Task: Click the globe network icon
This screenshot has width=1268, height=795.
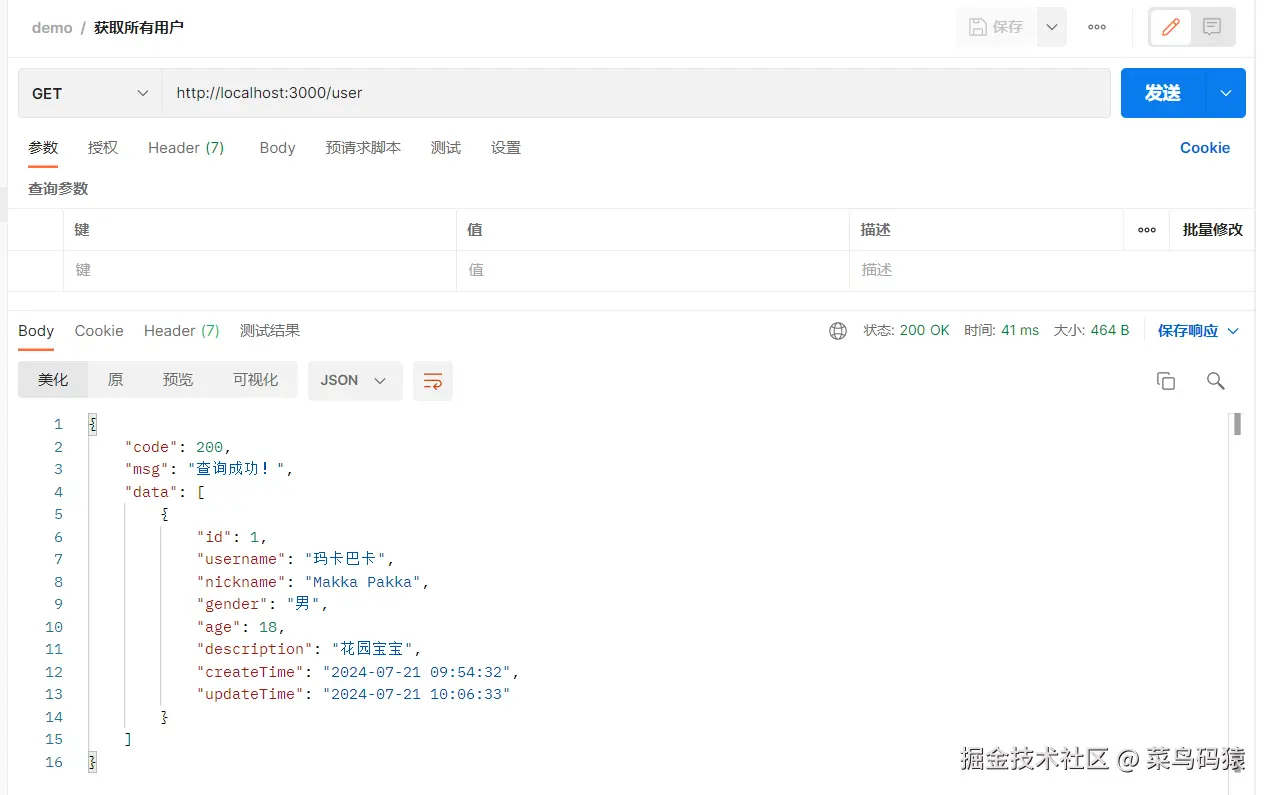Action: (838, 331)
